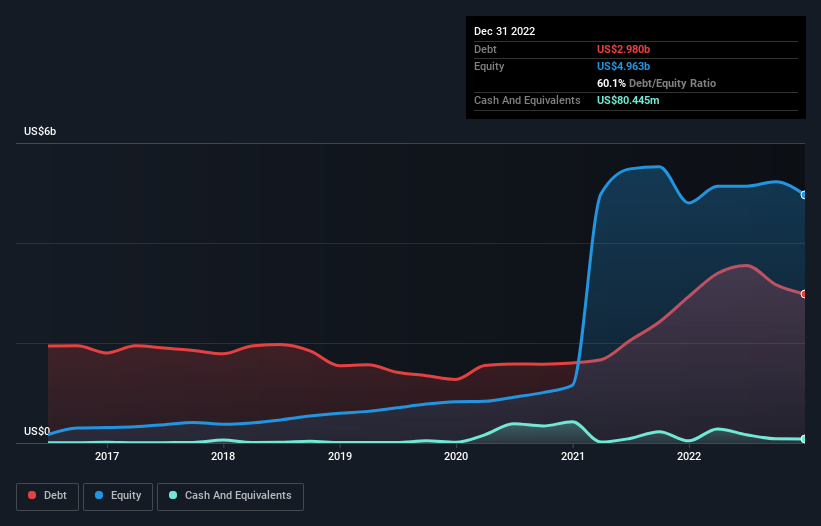Select the red Debt endpoint marker

click(x=804, y=294)
